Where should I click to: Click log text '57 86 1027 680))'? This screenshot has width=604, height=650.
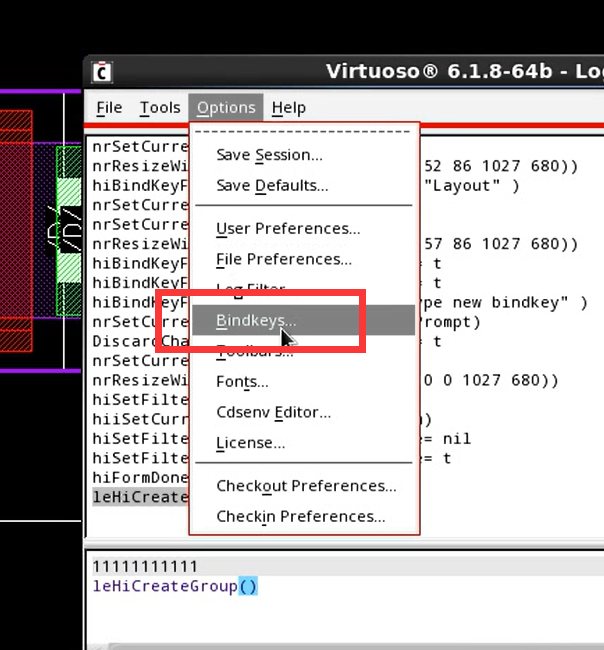point(501,244)
